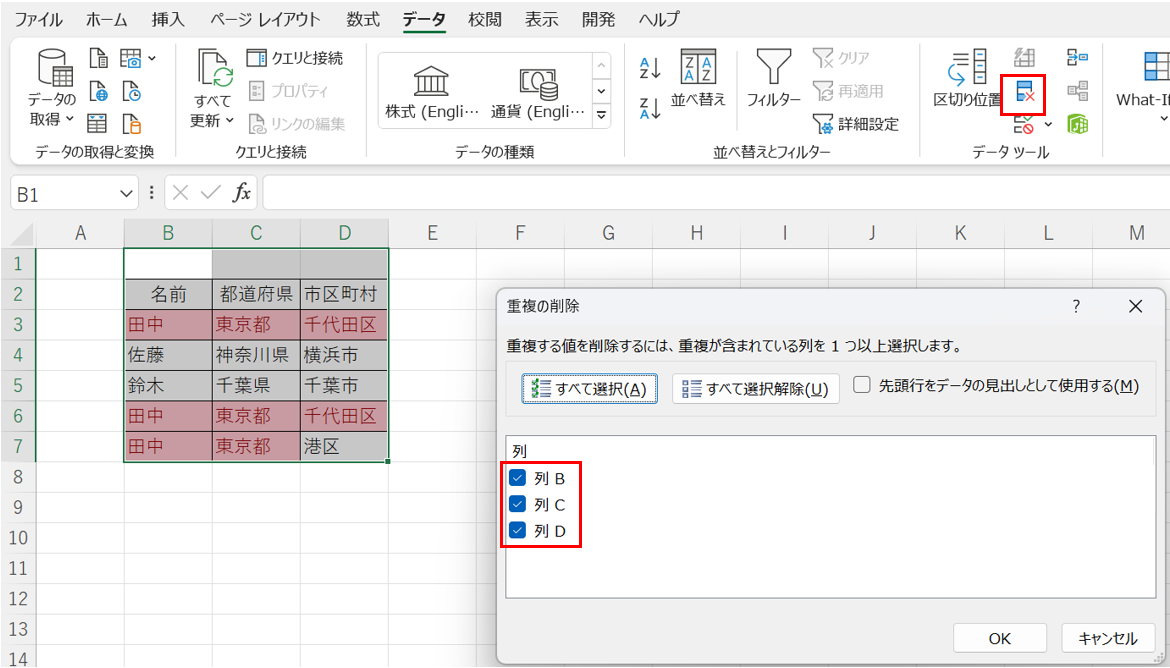Click the From Web globe-document icon
The image size is (1170, 668).
point(98,91)
